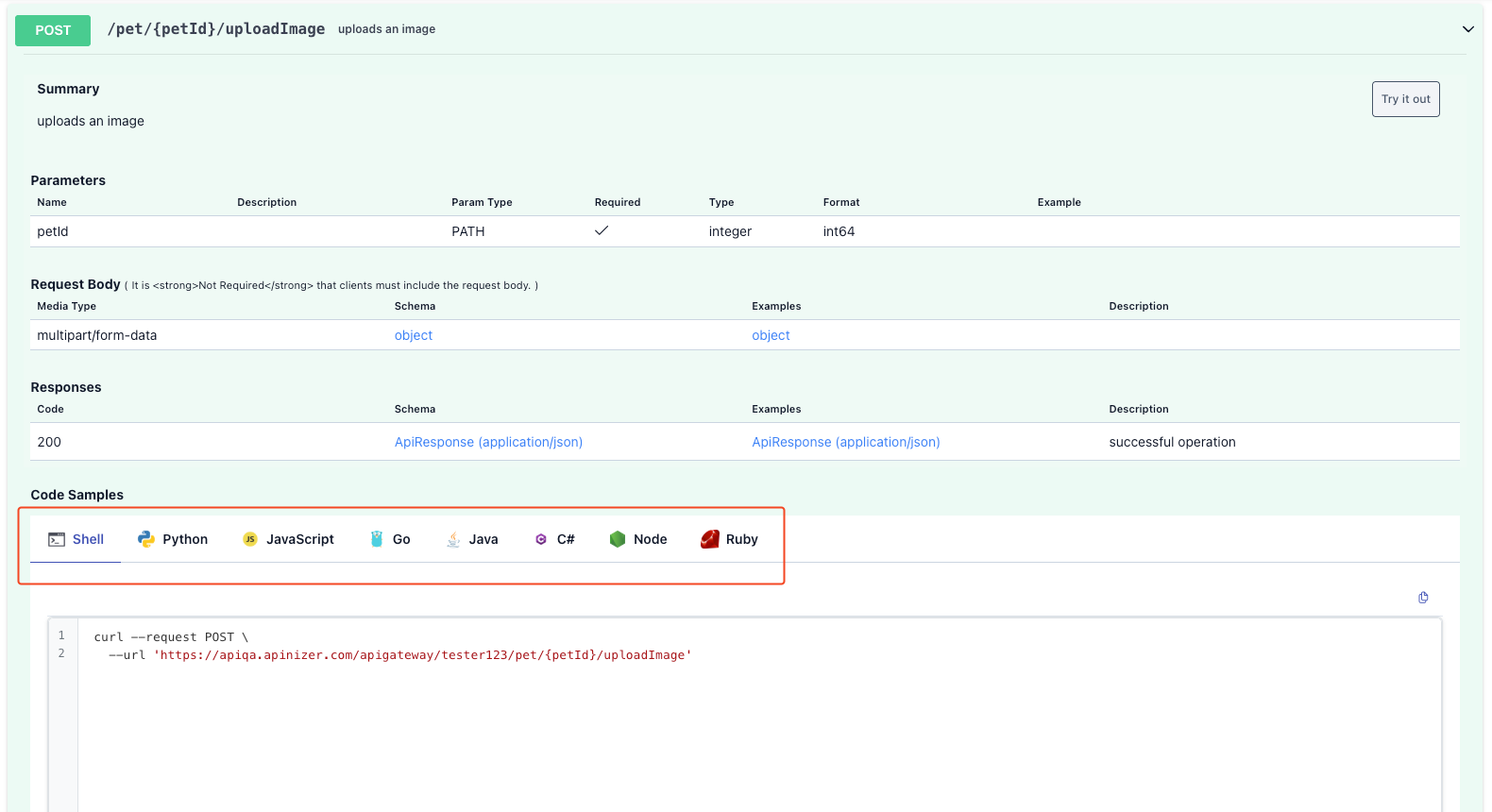The image size is (1492, 812).
Task: Open ApiResponse schema link for 200
Action: click(488, 442)
